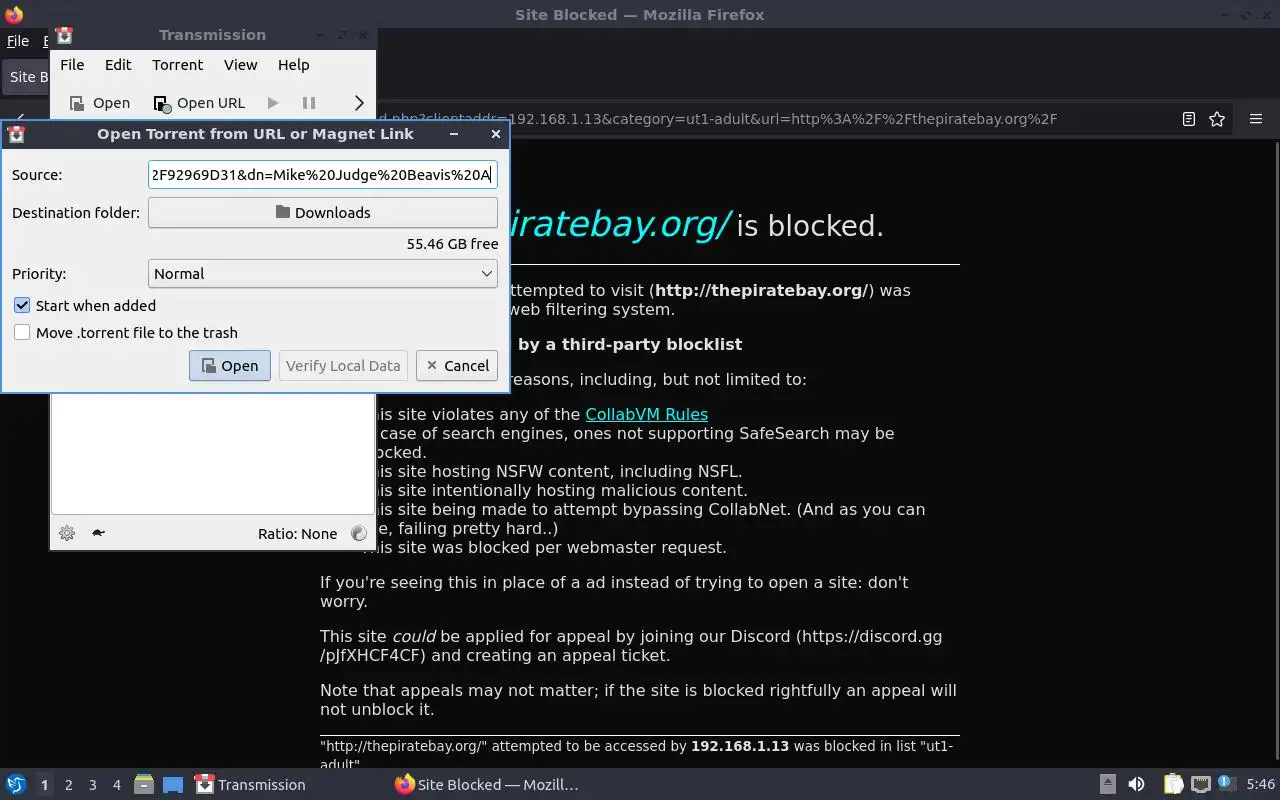Open the Torrent menu
The image size is (1280, 800).
tap(177, 64)
